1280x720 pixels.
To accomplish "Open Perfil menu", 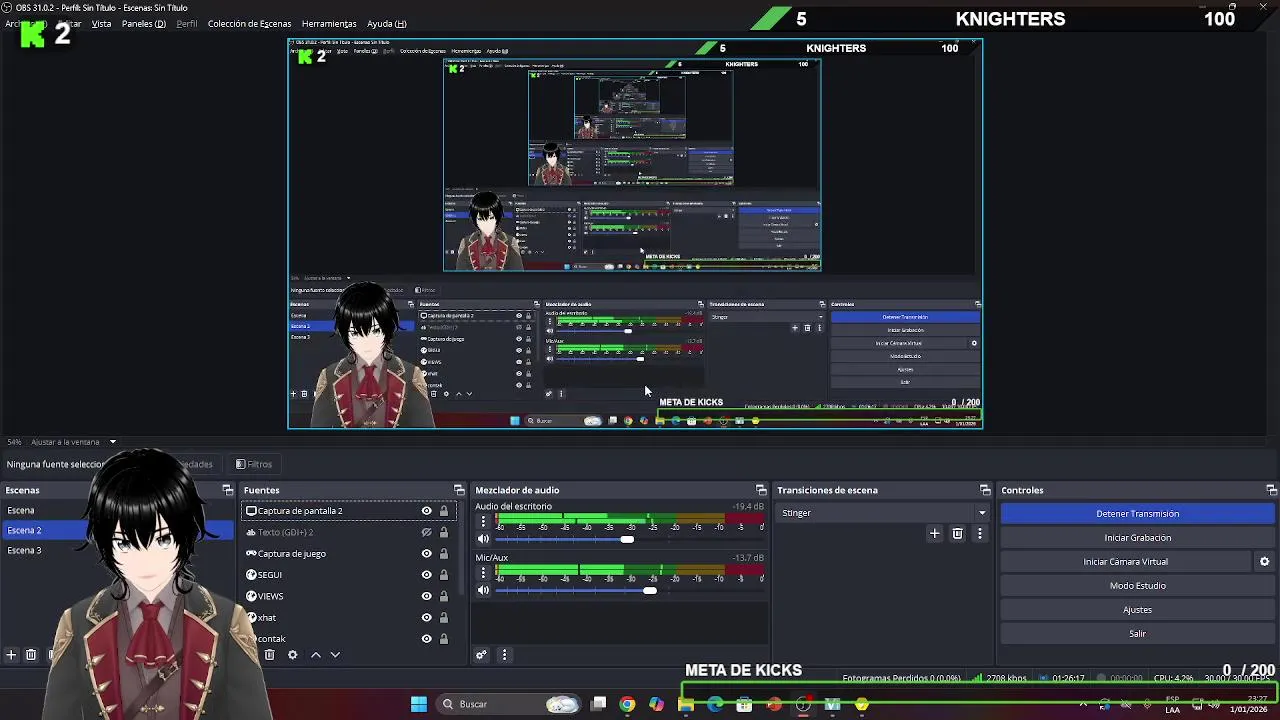I will [x=187, y=24].
